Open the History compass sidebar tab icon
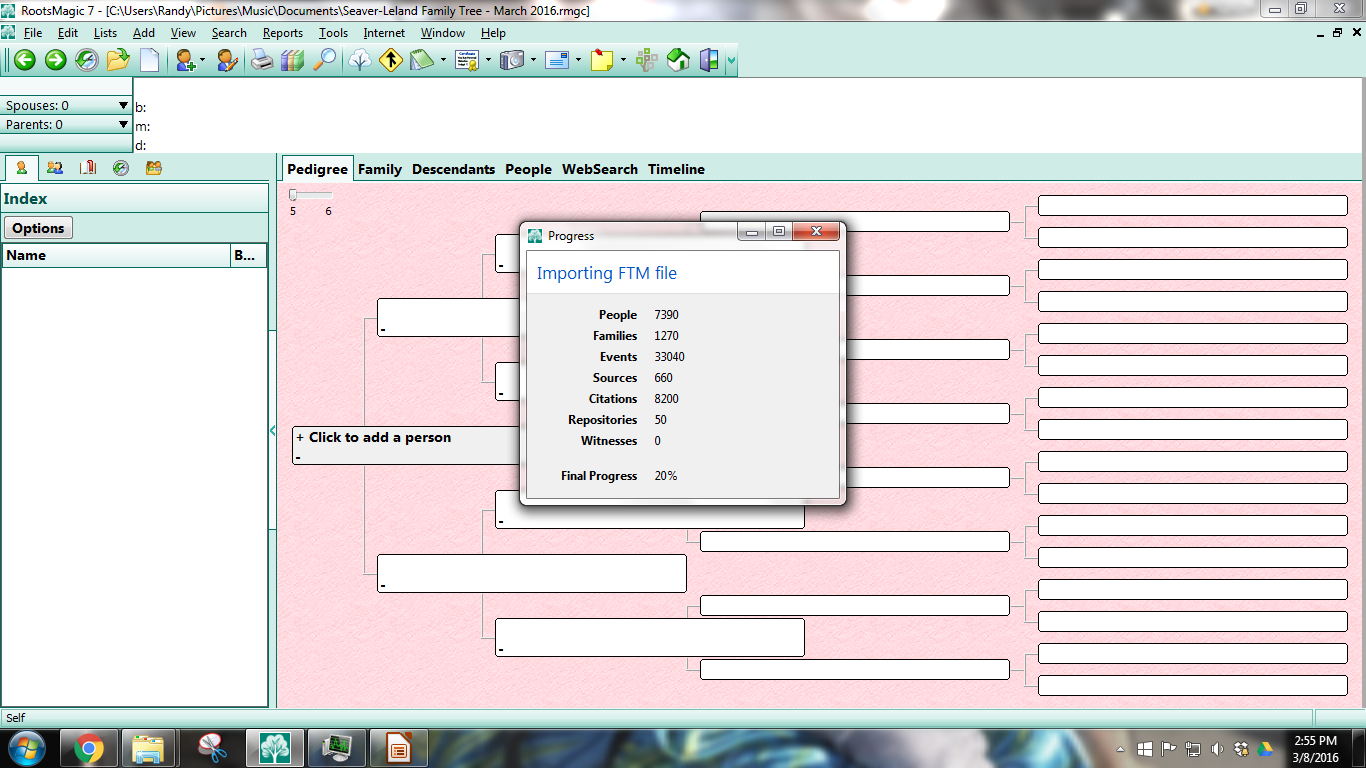Screen dimensions: 1366x768 coord(121,168)
